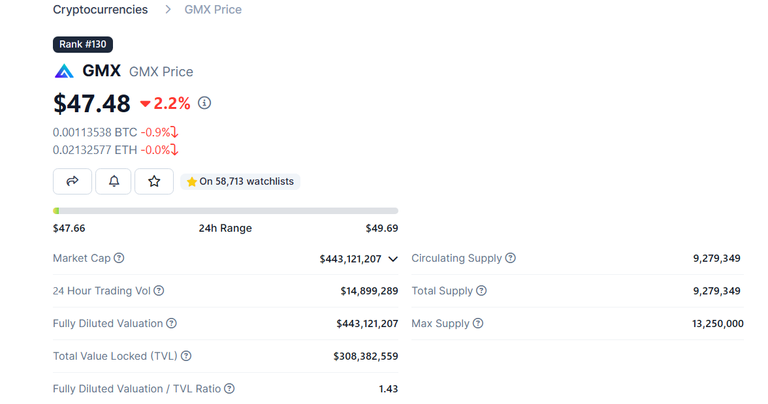Add GMX to favorites with star button

click(154, 181)
